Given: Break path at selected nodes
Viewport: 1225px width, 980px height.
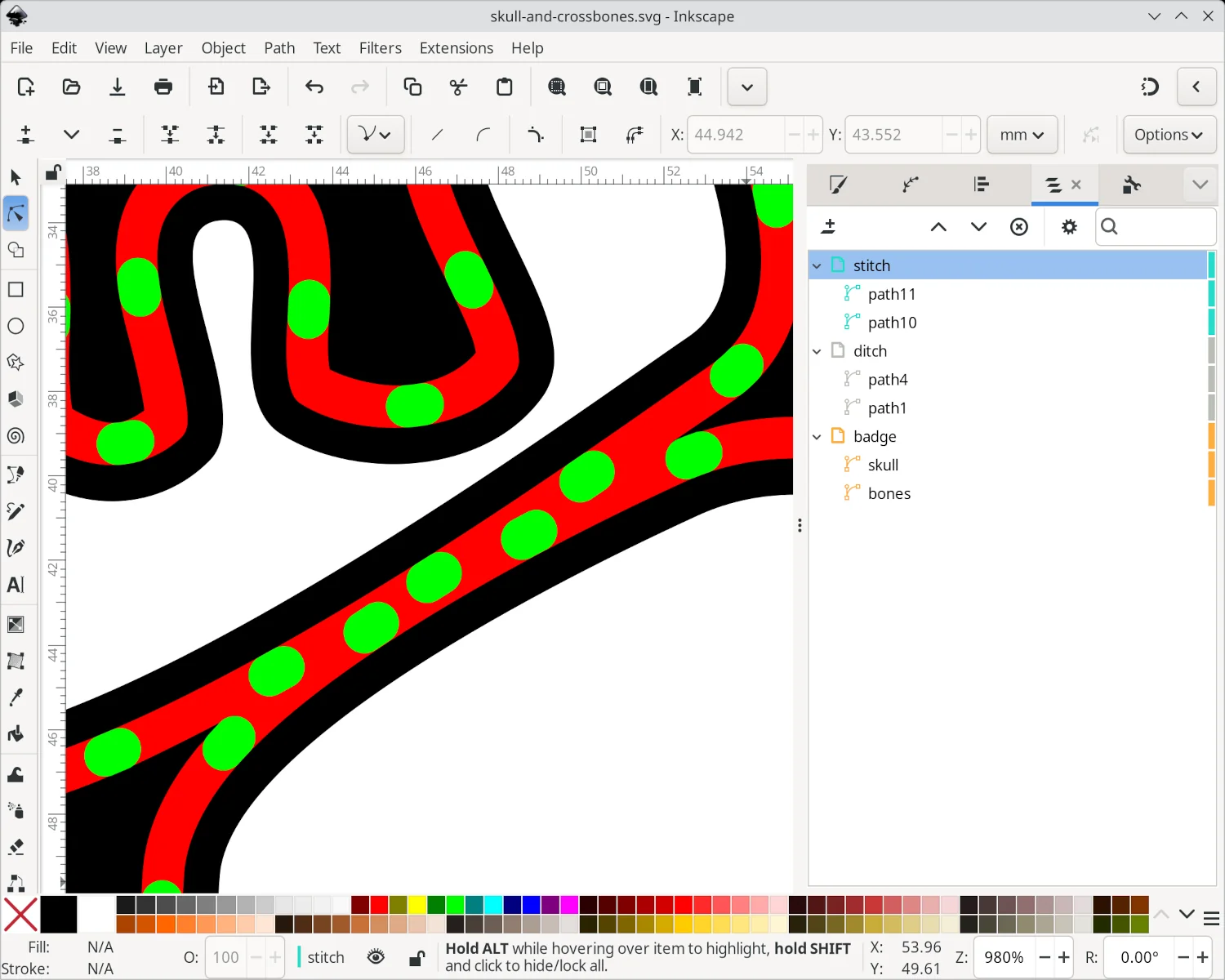Looking at the screenshot, I should (x=216, y=135).
